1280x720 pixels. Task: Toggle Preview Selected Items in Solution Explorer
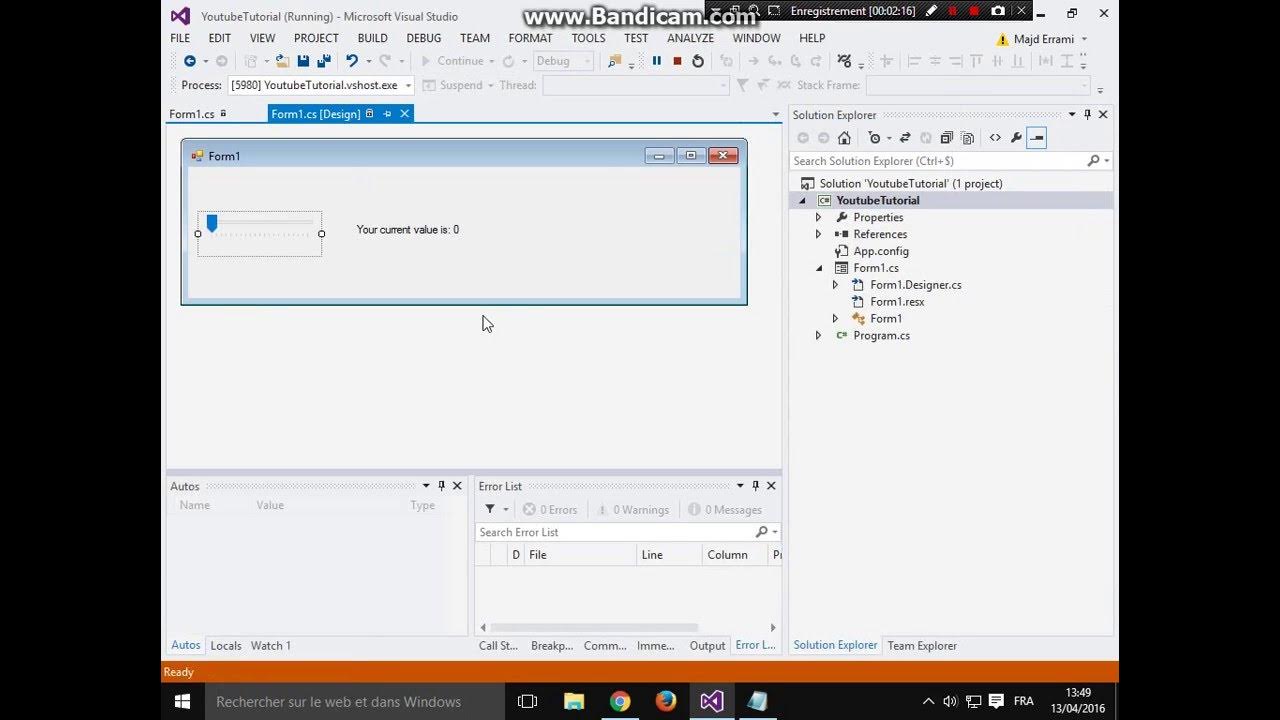[1036, 138]
